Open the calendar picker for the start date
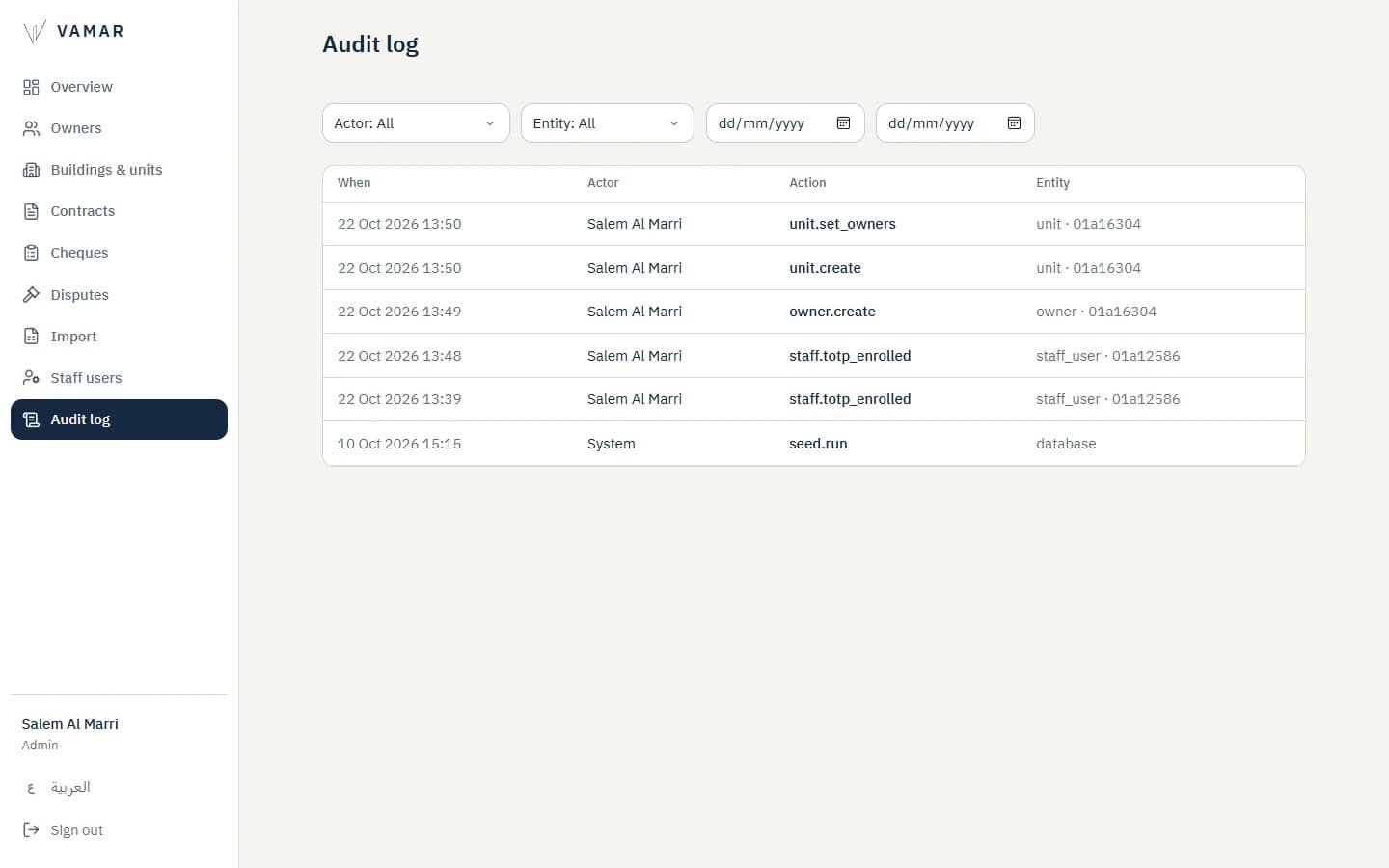Image resolution: width=1389 pixels, height=868 pixels. [843, 123]
